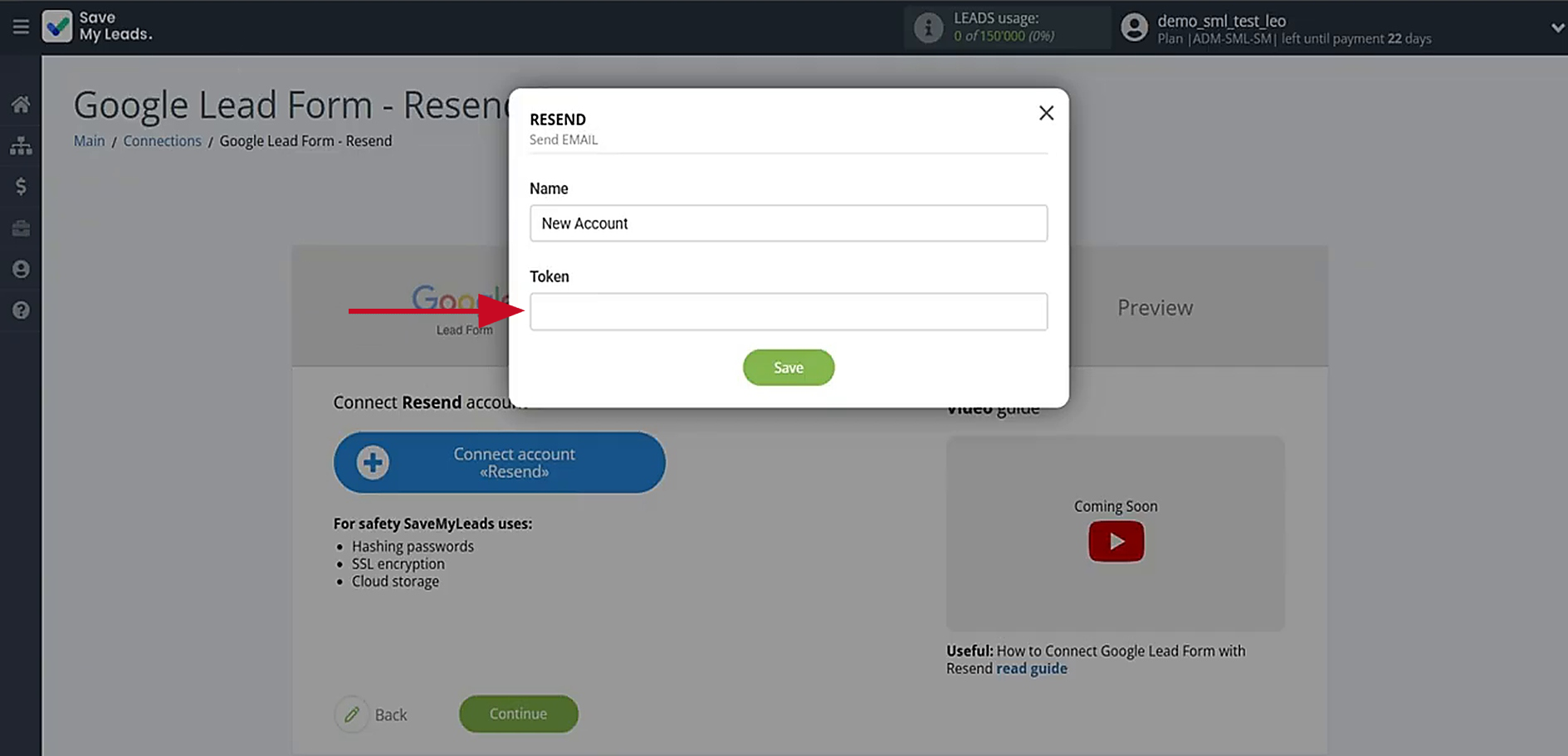Open the read guide link

1032,669
